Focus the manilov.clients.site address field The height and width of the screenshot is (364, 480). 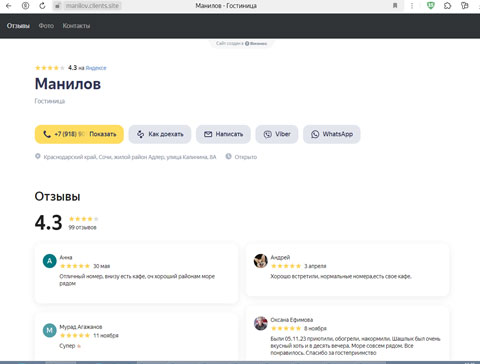pyautogui.click(x=92, y=6)
